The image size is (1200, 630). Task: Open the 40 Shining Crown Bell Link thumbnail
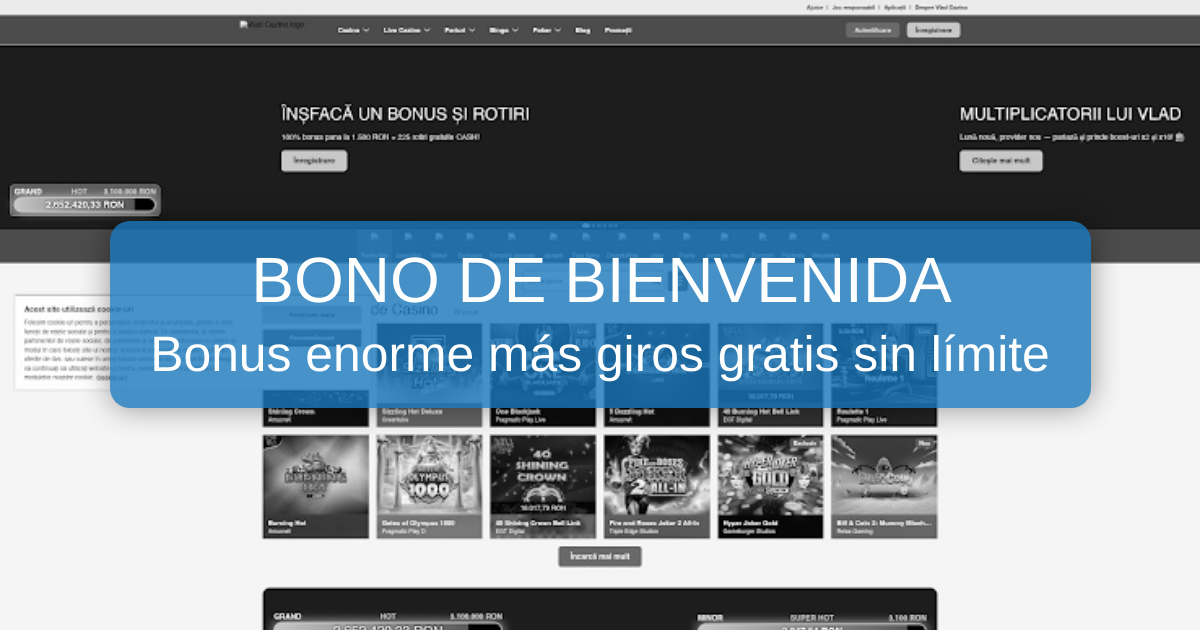[x=543, y=486]
